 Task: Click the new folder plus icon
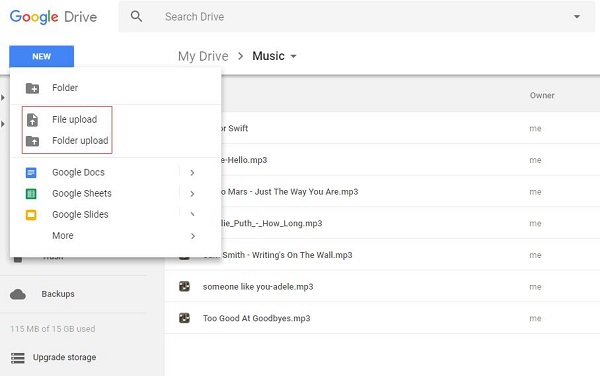pos(33,88)
